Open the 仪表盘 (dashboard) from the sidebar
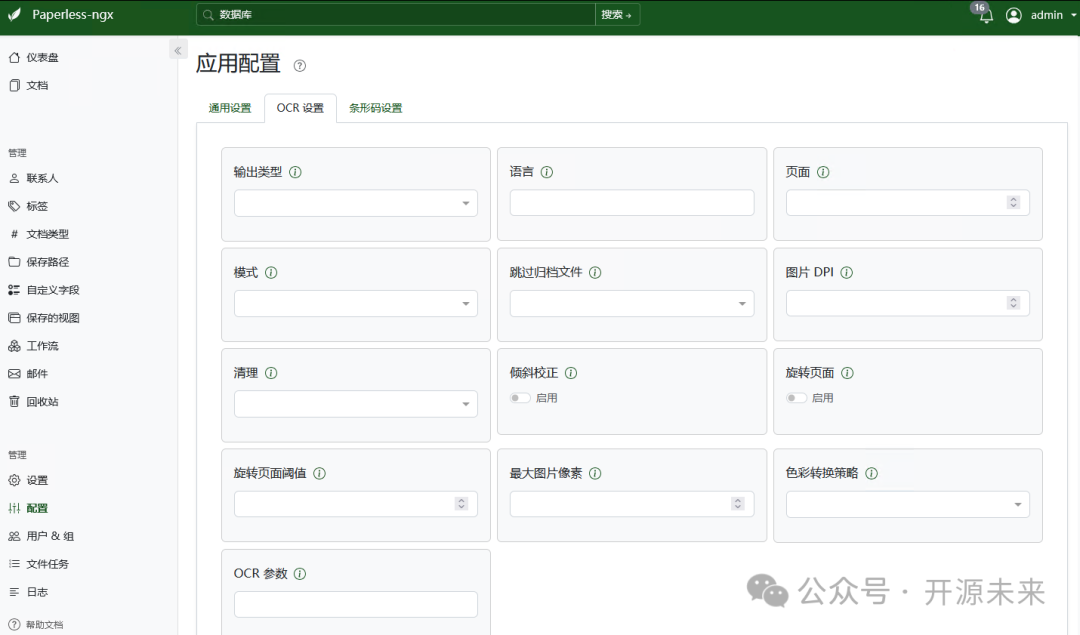This screenshot has height=635, width=1080. 46,57
